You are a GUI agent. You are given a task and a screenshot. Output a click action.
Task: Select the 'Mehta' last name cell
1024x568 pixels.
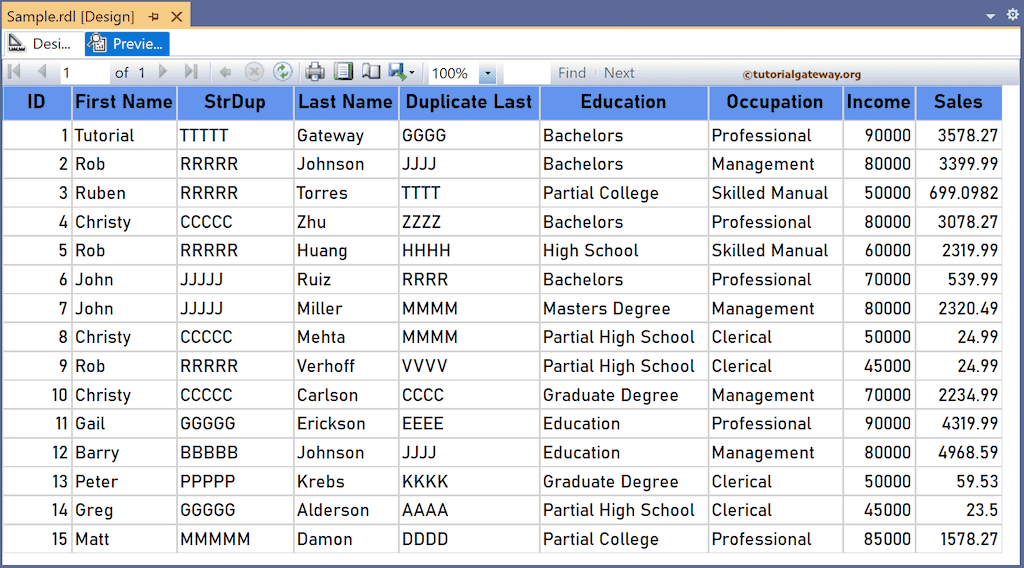tap(345, 337)
